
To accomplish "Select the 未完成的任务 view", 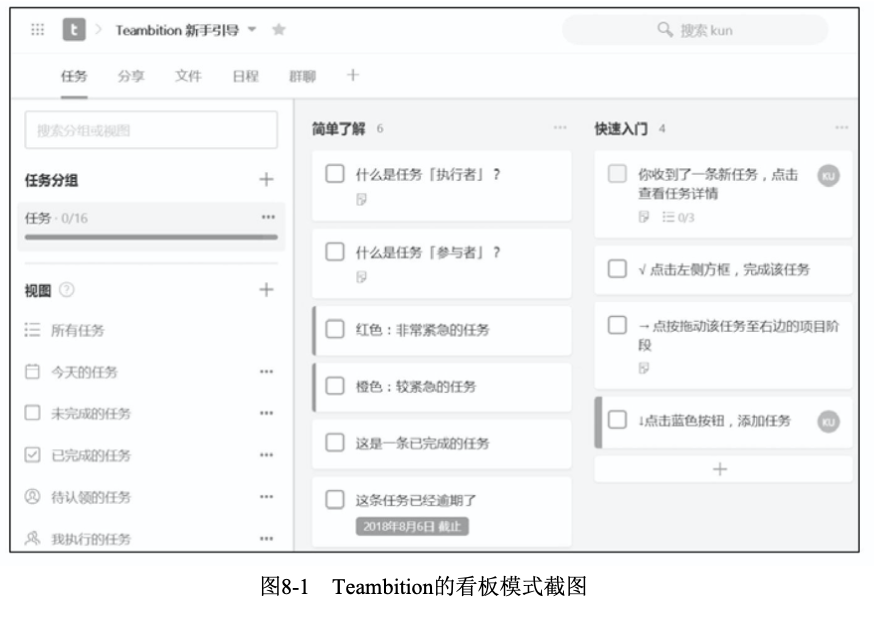I will click(91, 413).
